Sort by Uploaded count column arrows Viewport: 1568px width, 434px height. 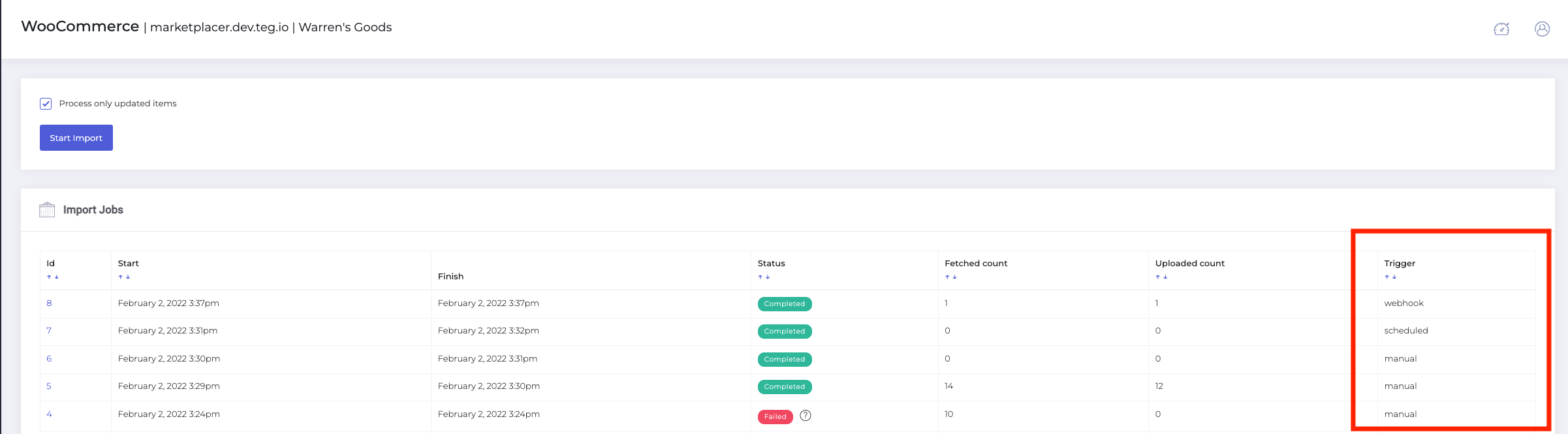(1161, 277)
